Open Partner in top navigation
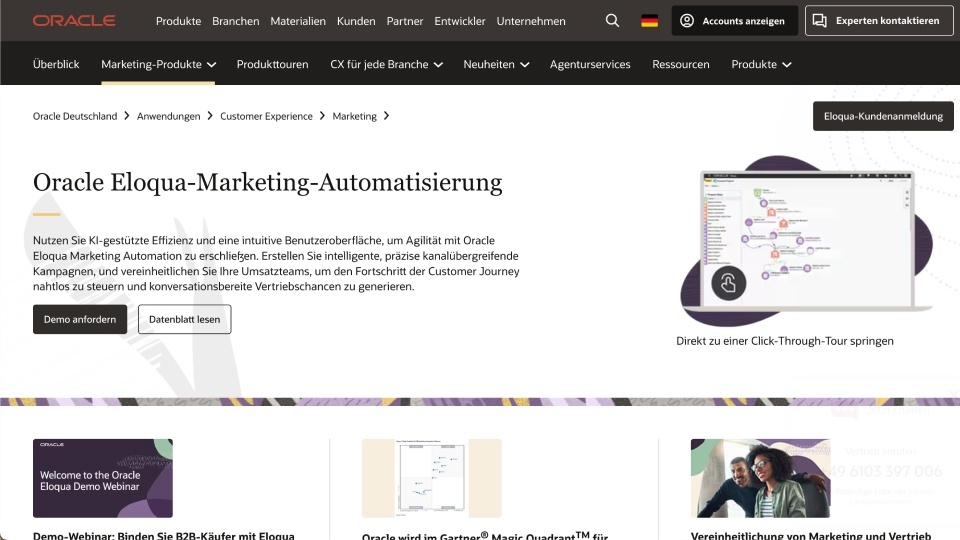960x540 pixels. pos(405,21)
